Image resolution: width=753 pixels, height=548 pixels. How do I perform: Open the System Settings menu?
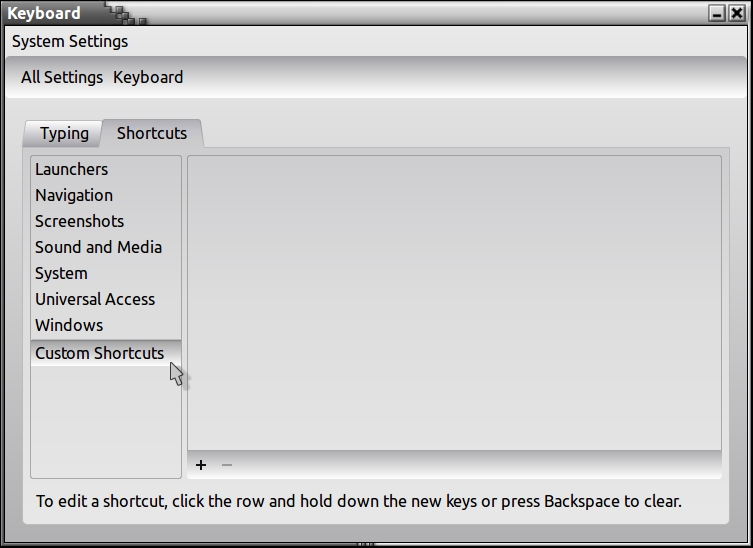tap(70, 41)
